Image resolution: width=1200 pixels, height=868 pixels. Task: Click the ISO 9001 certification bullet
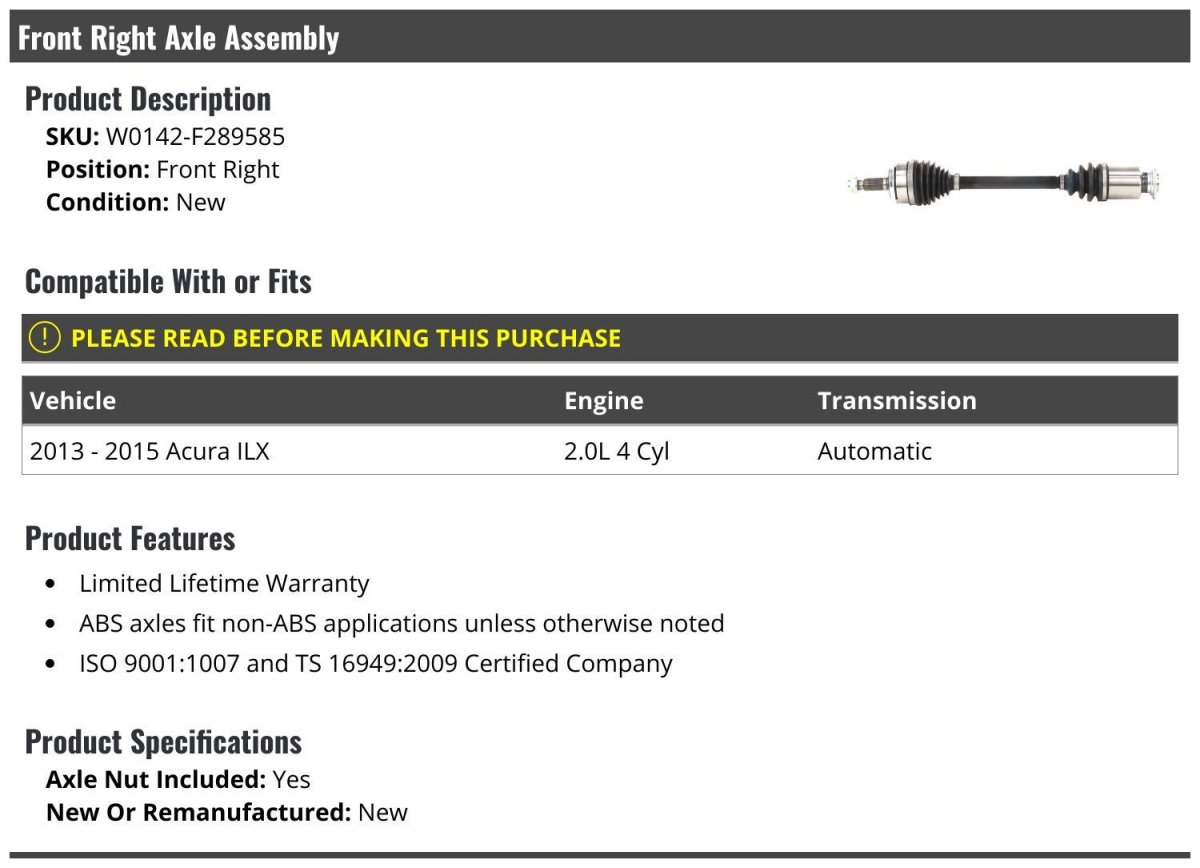coord(376,663)
